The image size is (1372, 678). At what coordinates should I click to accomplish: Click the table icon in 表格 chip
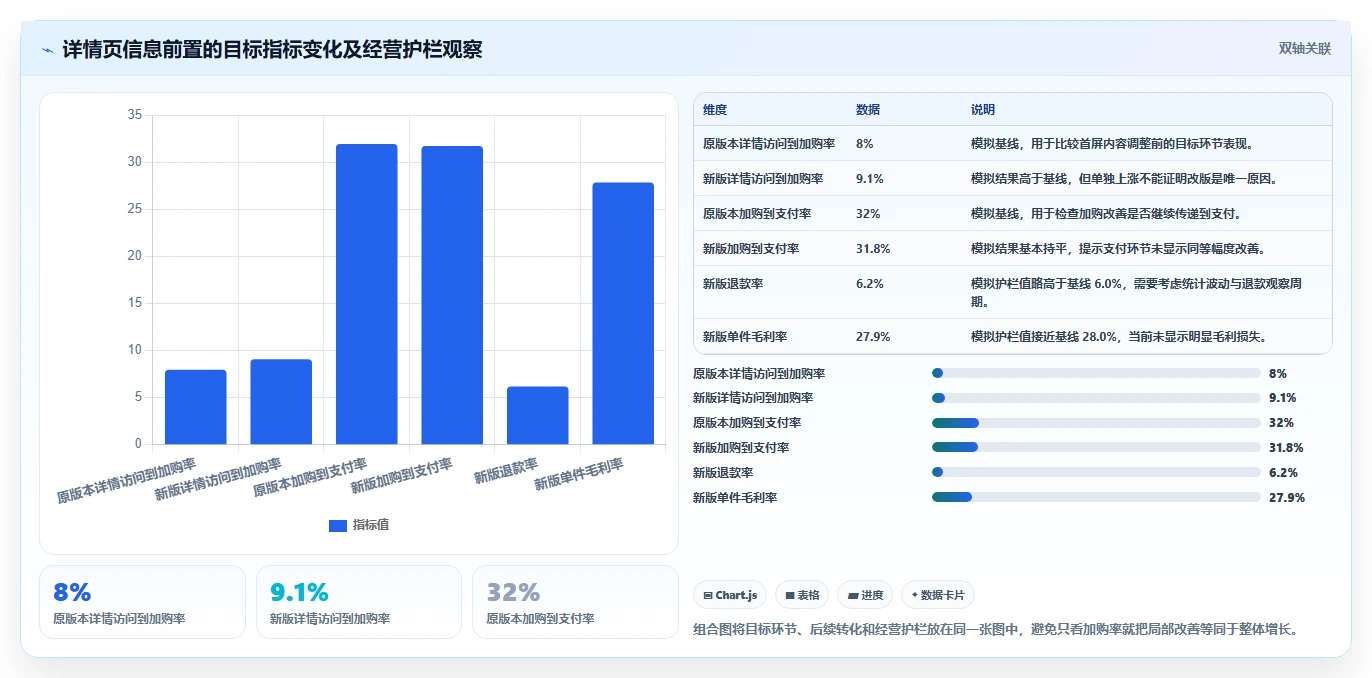click(789, 595)
